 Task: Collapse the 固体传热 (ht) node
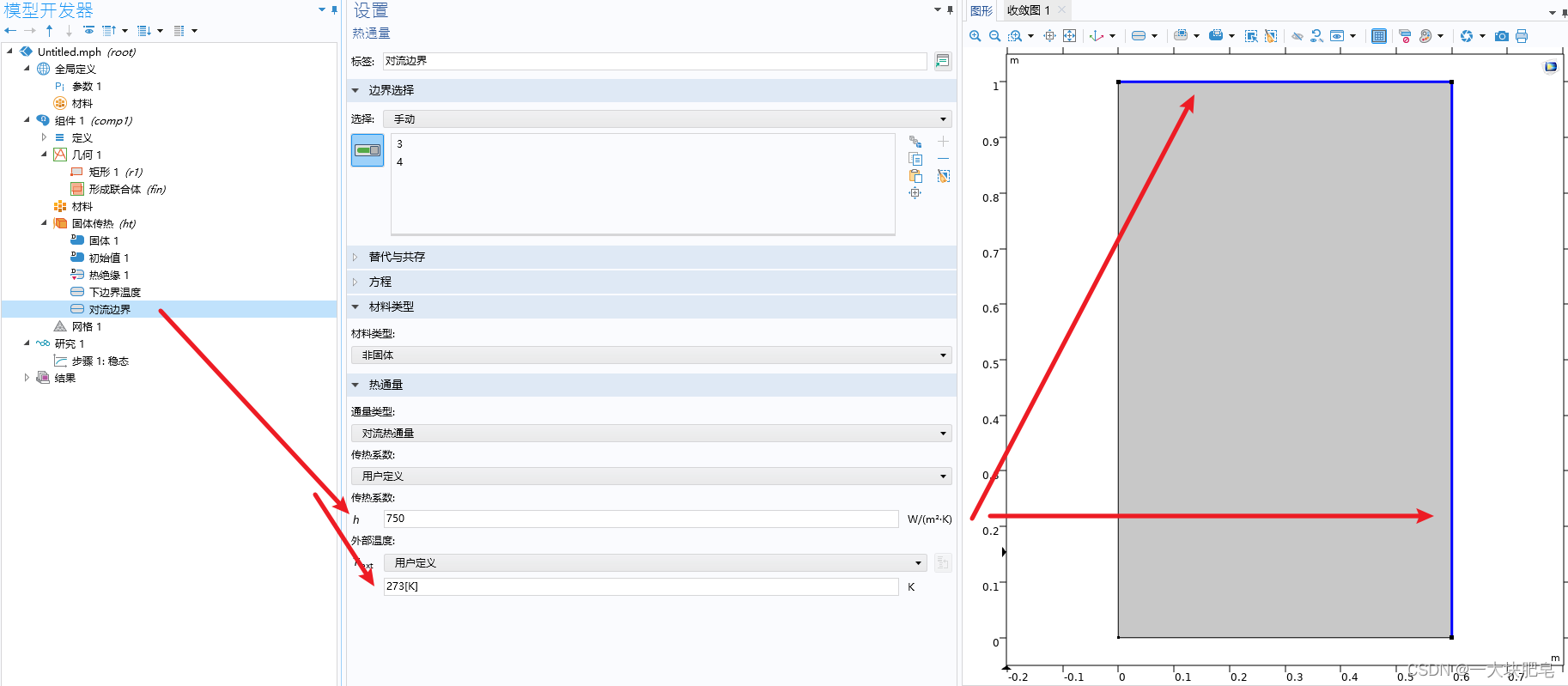(x=44, y=223)
